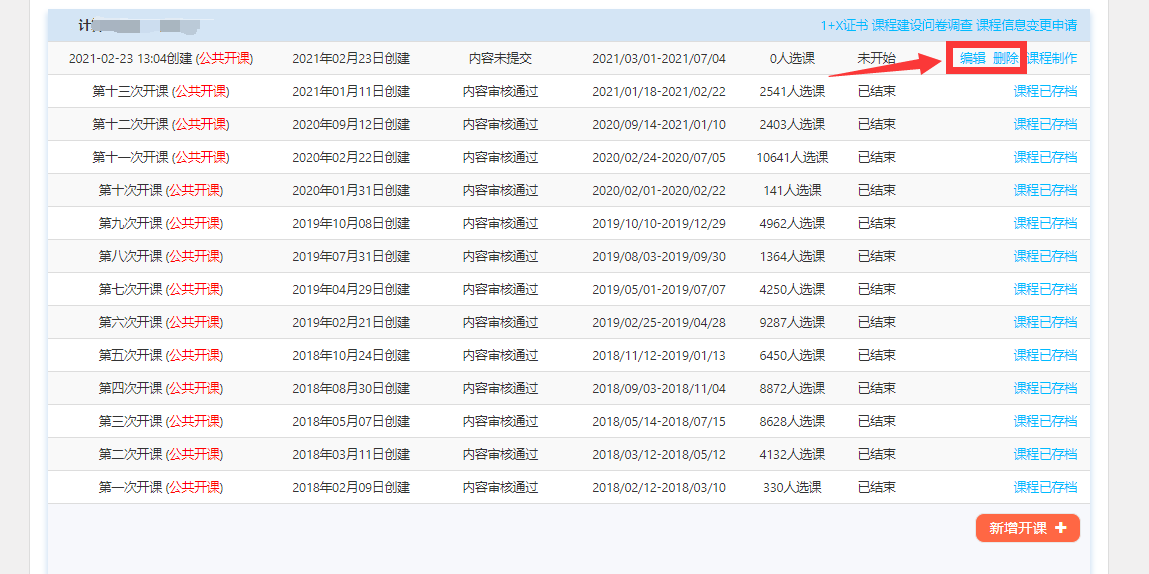Image resolution: width=1149 pixels, height=574 pixels.
Task: Select the 第五次开课 row title
Action: pyautogui.click(x=160, y=356)
